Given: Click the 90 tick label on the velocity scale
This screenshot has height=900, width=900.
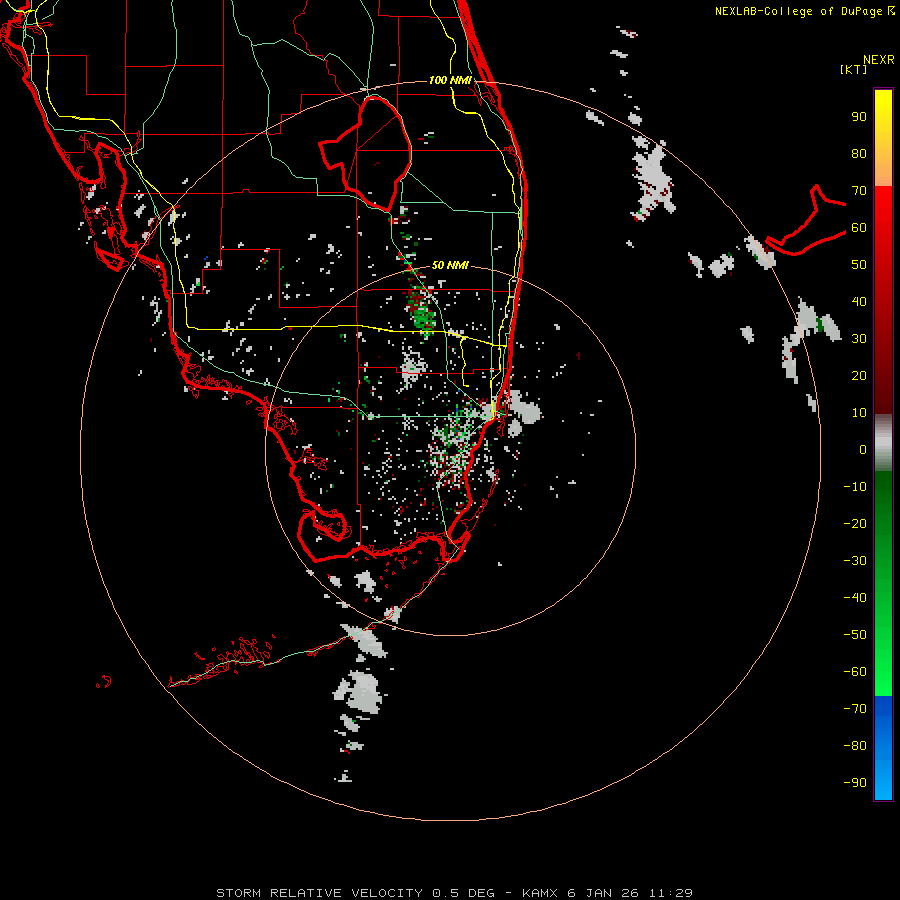Looking at the screenshot, I should click(859, 117).
